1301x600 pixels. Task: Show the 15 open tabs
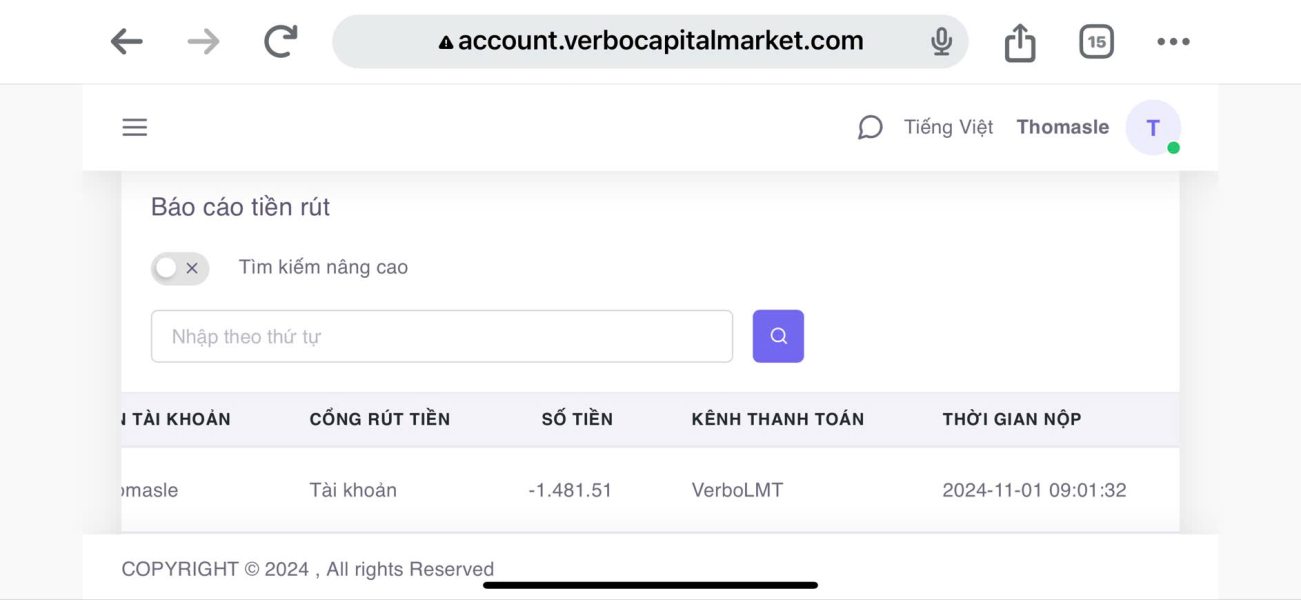pos(1096,41)
